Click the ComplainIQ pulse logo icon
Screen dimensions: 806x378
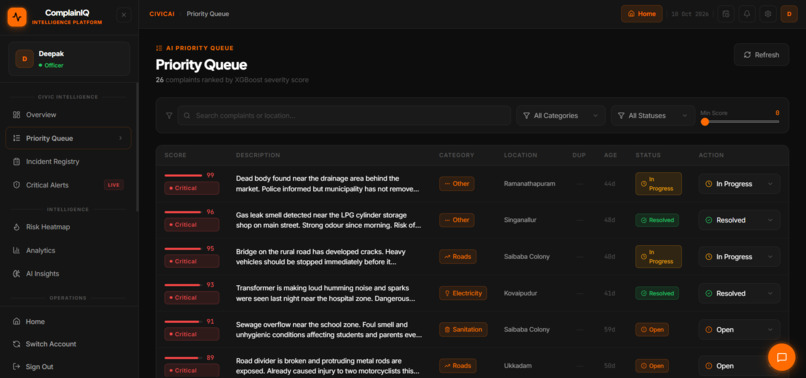(x=17, y=17)
